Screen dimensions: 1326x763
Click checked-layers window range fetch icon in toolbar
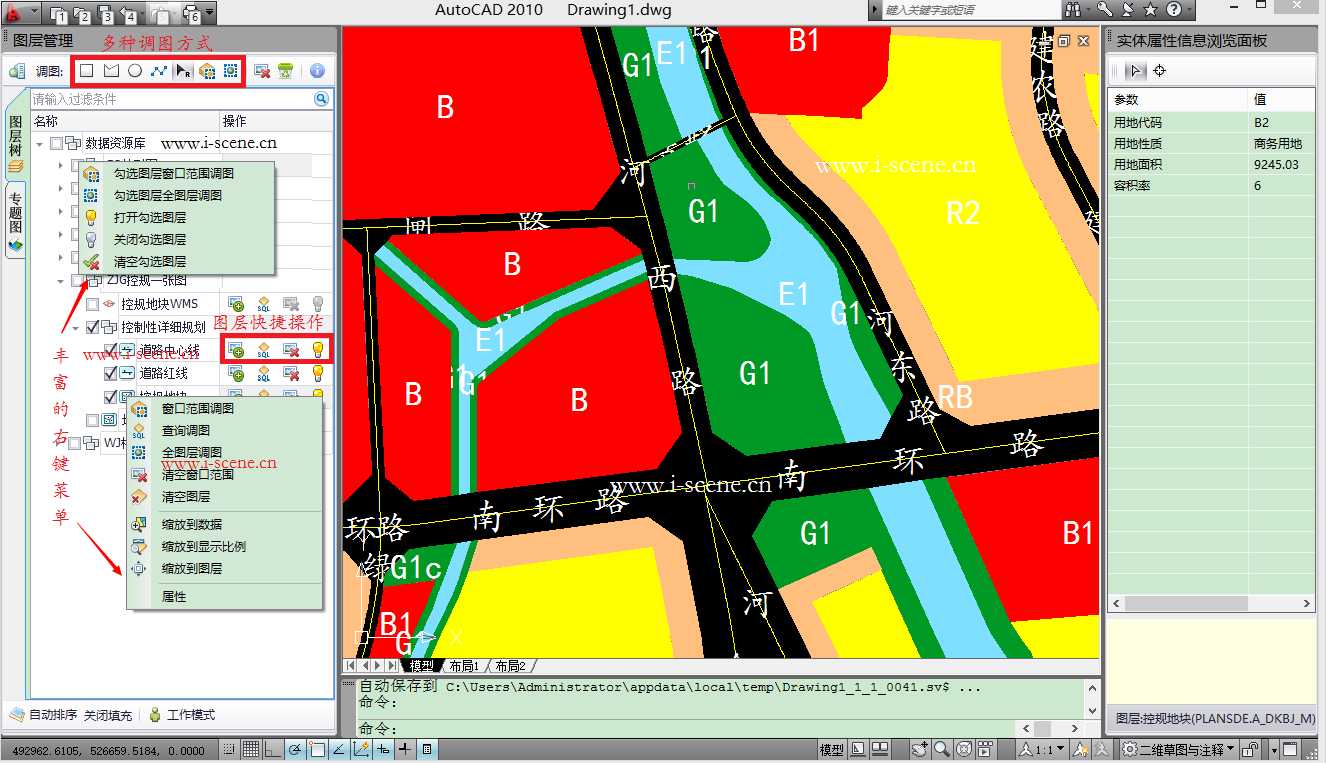(207, 71)
